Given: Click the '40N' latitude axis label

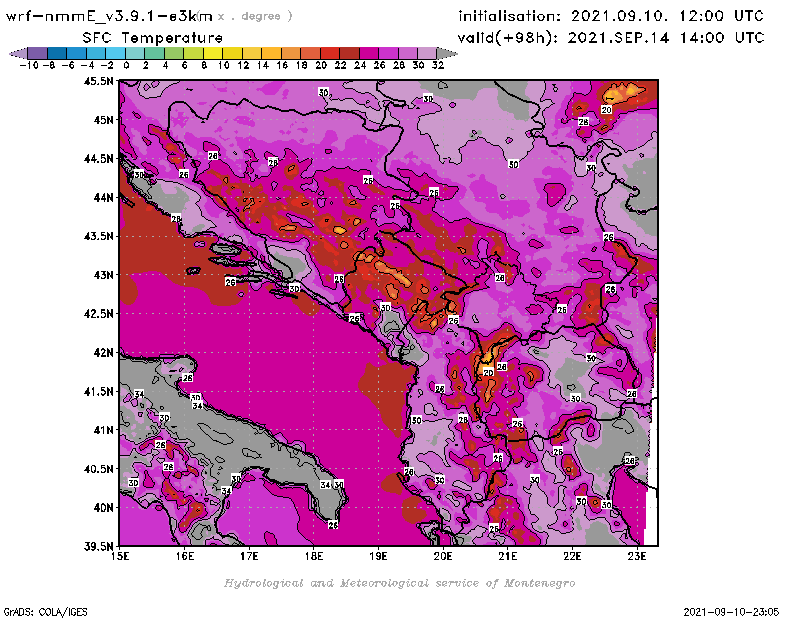Looking at the screenshot, I should pos(103,508).
